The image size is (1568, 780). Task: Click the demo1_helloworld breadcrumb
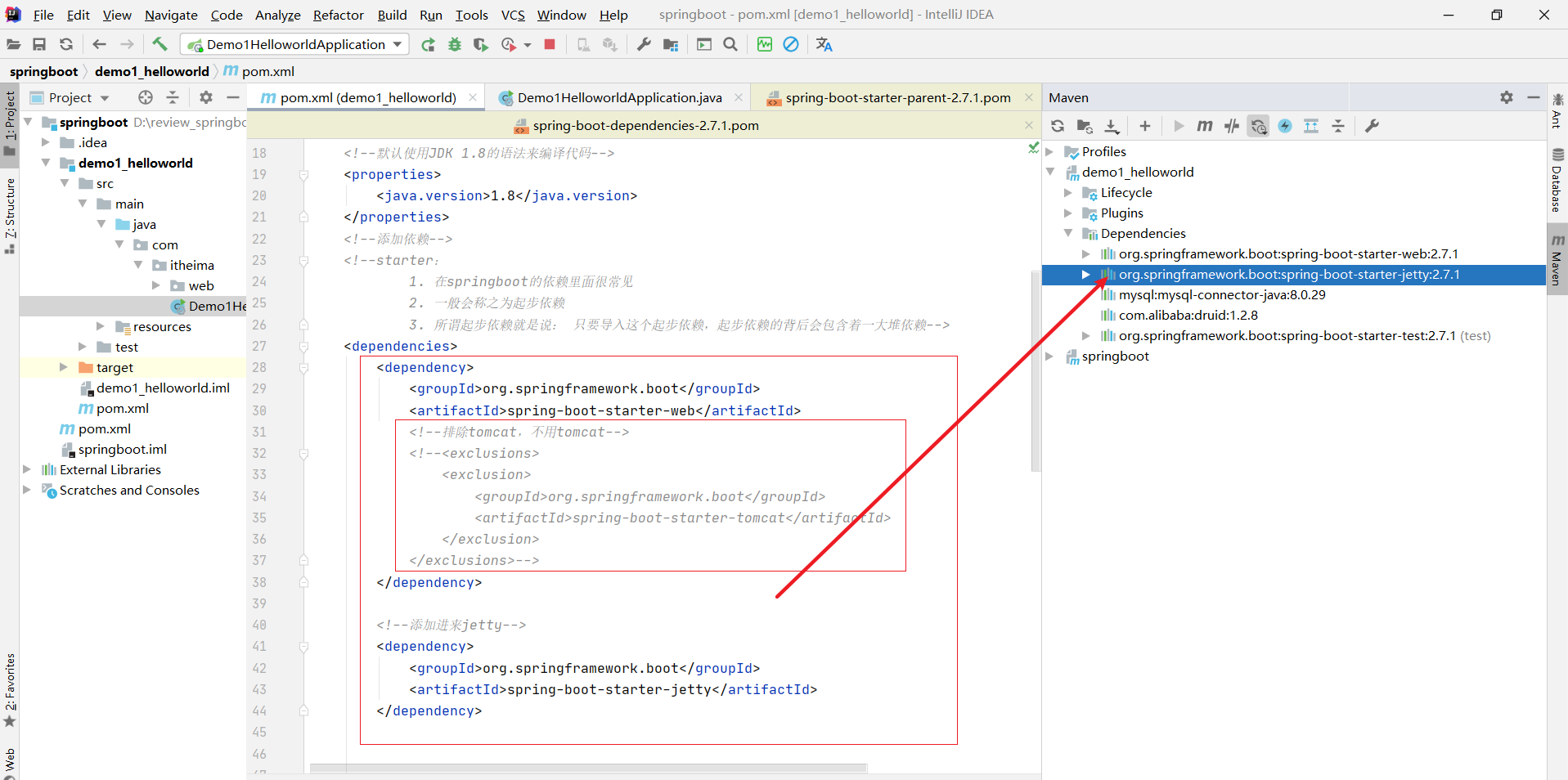pos(151,71)
